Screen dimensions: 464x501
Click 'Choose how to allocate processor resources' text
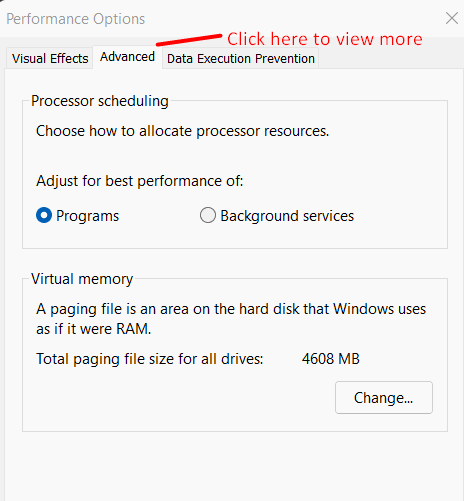[182, 131]
